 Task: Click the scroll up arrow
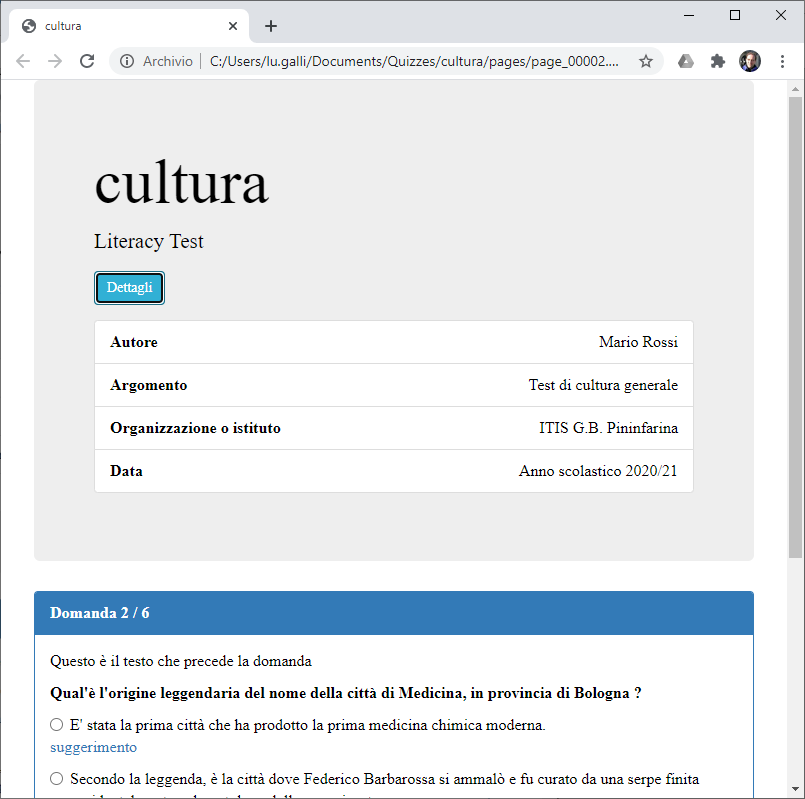click(x=795, y=89)
